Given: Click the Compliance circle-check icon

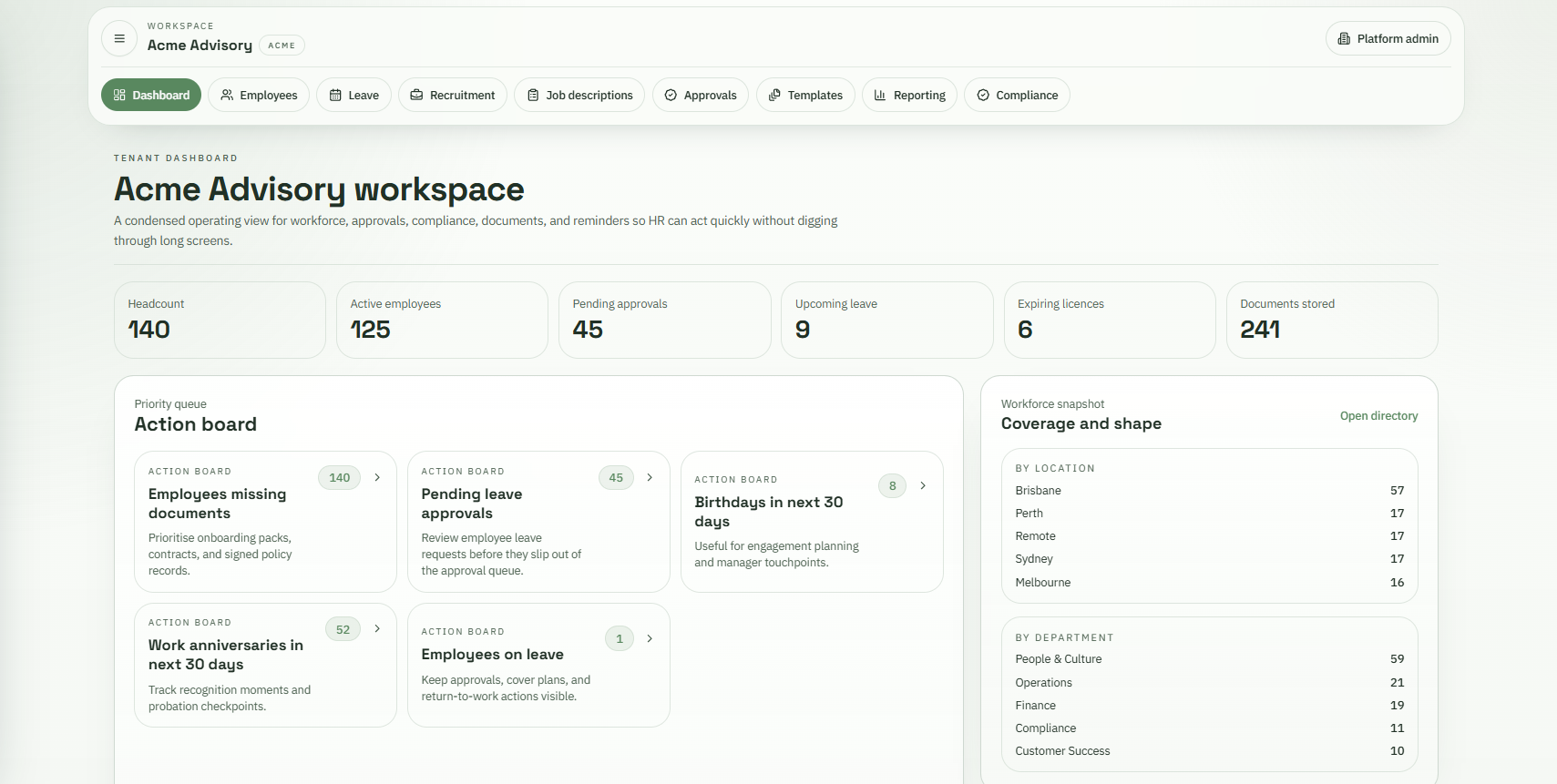Looking at the screenshot, I should click(x=983, y=95).
